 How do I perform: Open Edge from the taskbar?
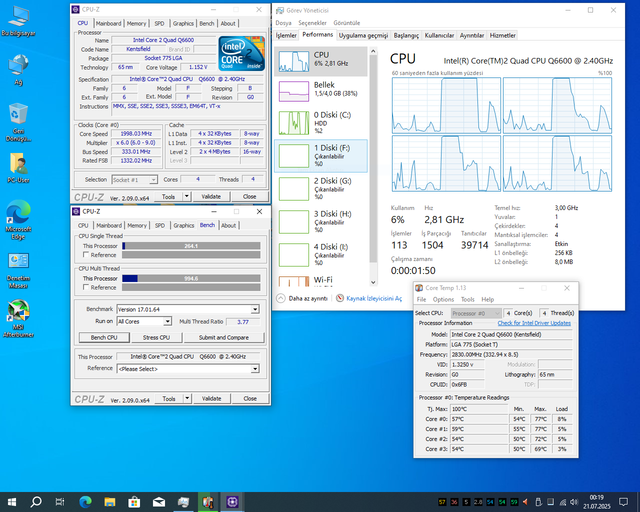85,502
